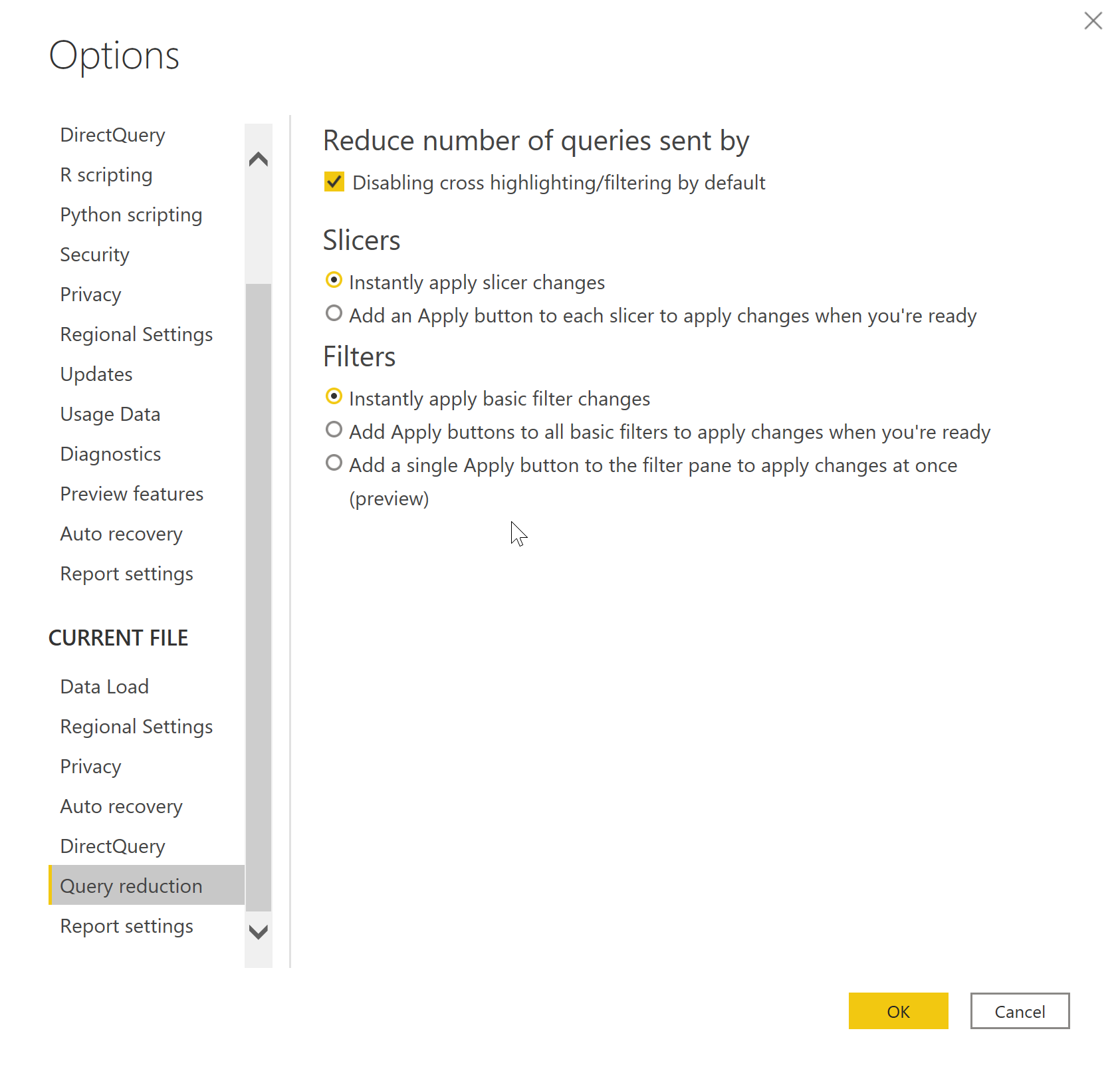The image size is (1120, 1079).
Task: Click the sidebar scroll down arrow
Action: tap(259, 931)
